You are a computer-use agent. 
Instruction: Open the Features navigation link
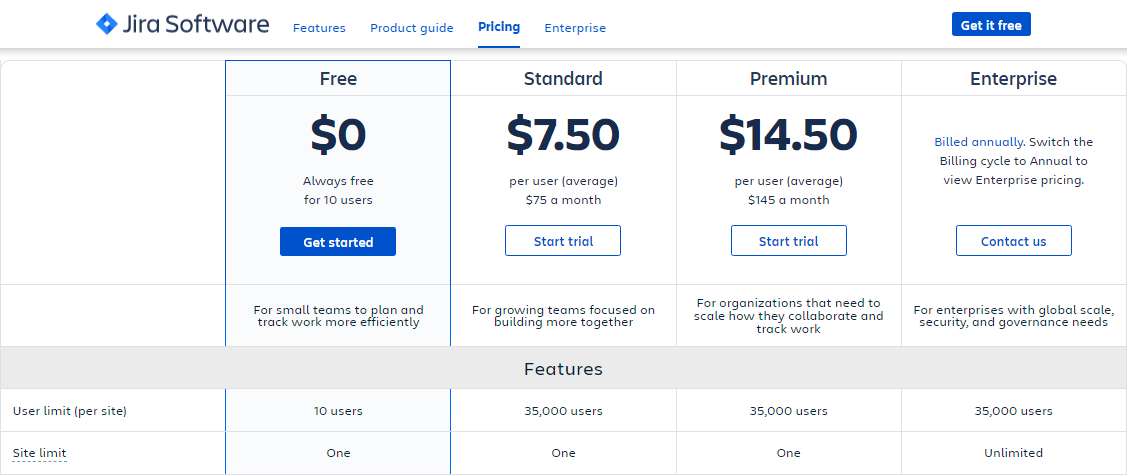coord(319,28)
